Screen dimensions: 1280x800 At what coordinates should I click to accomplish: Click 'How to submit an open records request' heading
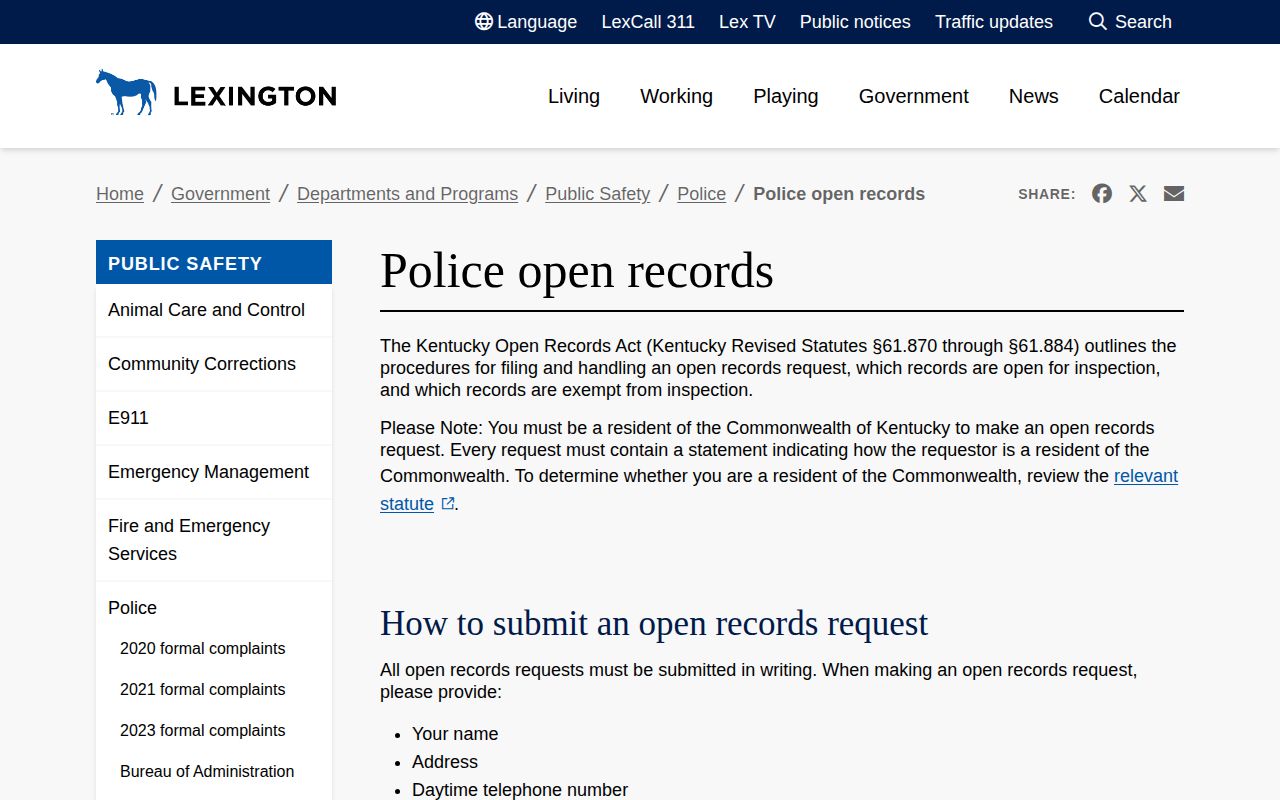[x=654, y=623]
